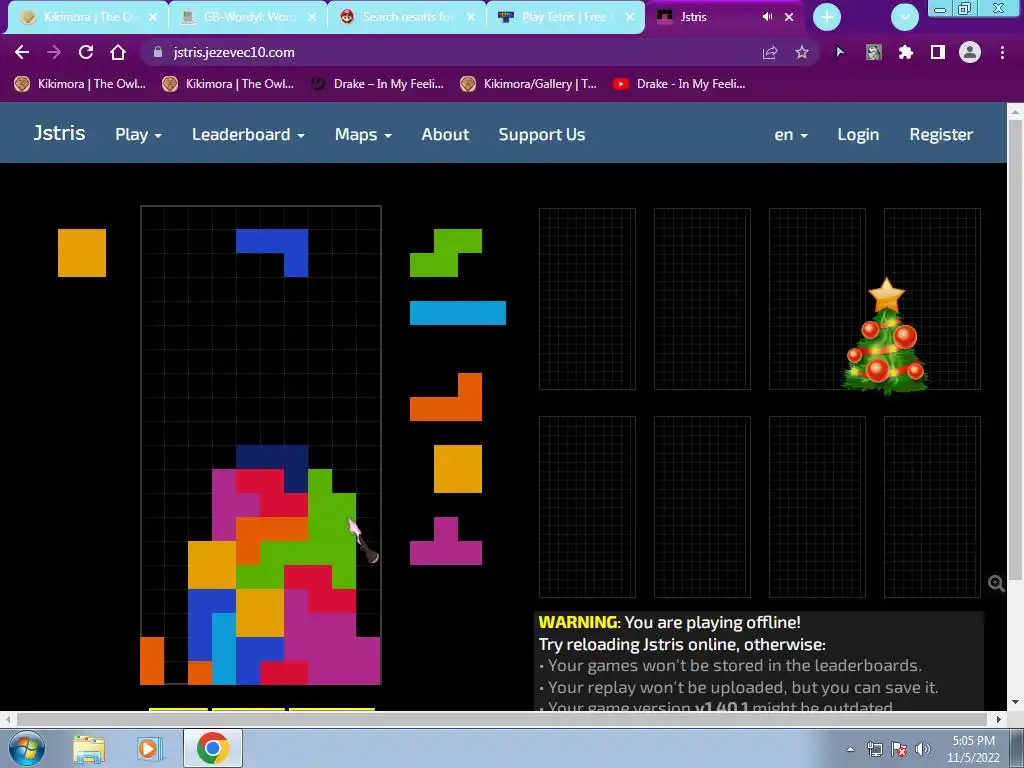
Task: Expand the Play dropdown menu
Action: [138, 135]
